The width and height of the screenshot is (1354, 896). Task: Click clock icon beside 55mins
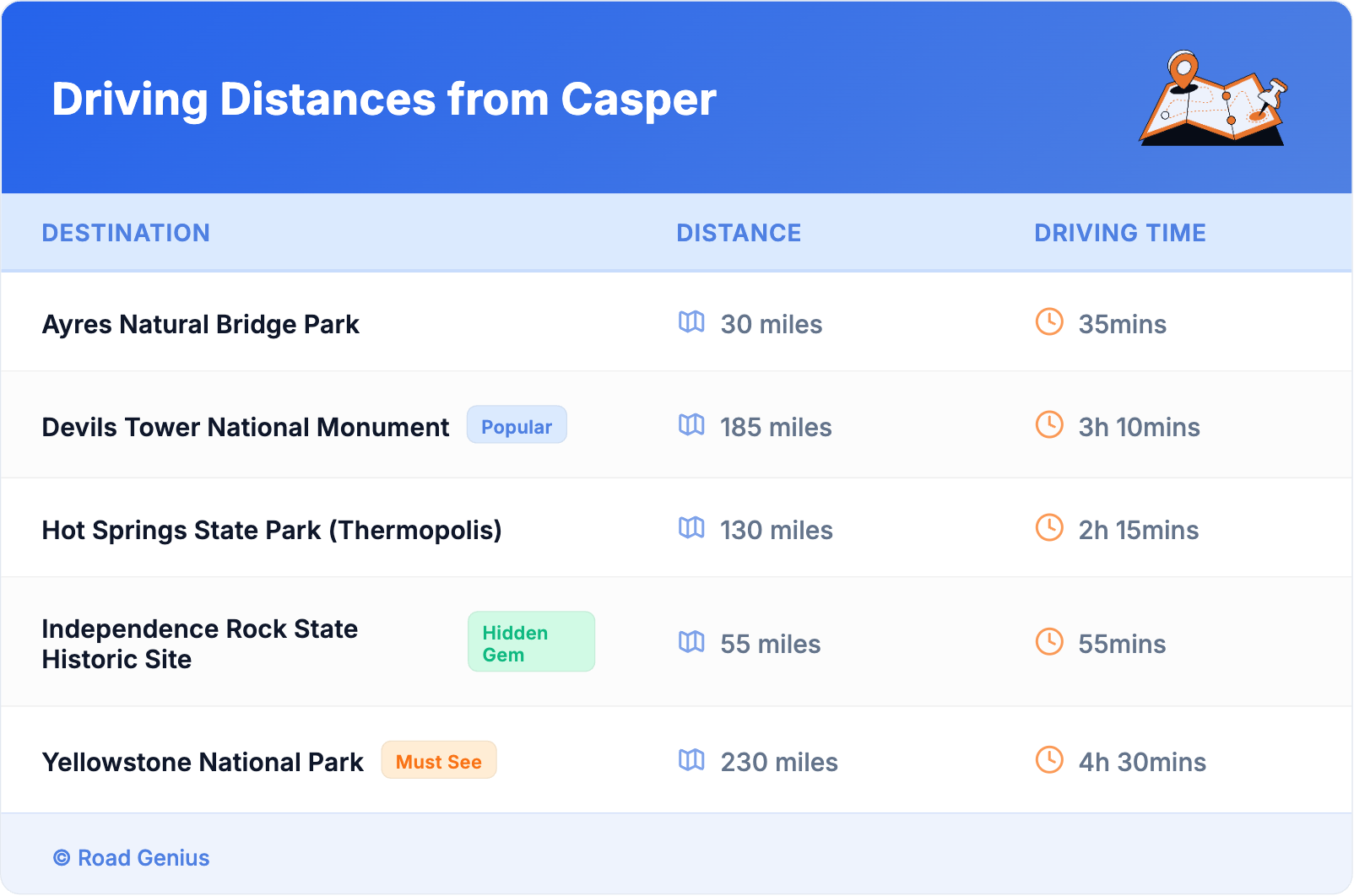[x=1049, y=642]
